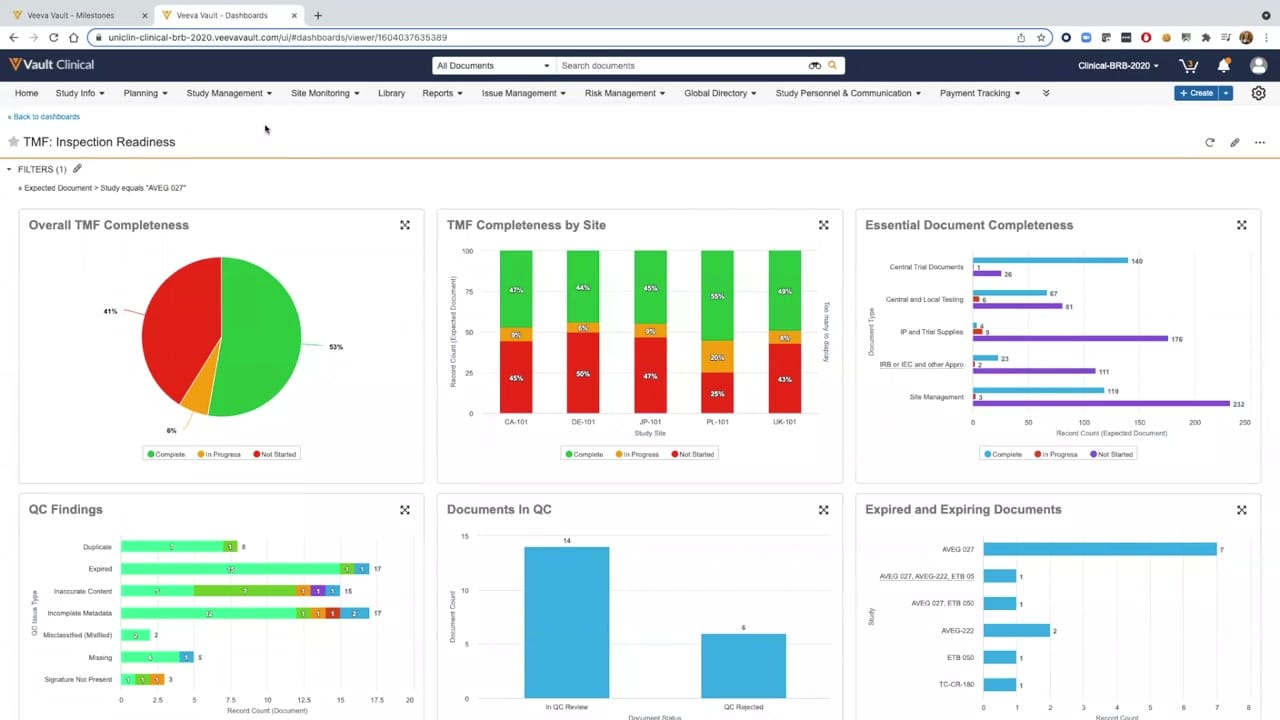Toggle In Progress legend in Essential Document Completeness
Viewport: 1280px width, 720px height.
tap(1054, 454)
